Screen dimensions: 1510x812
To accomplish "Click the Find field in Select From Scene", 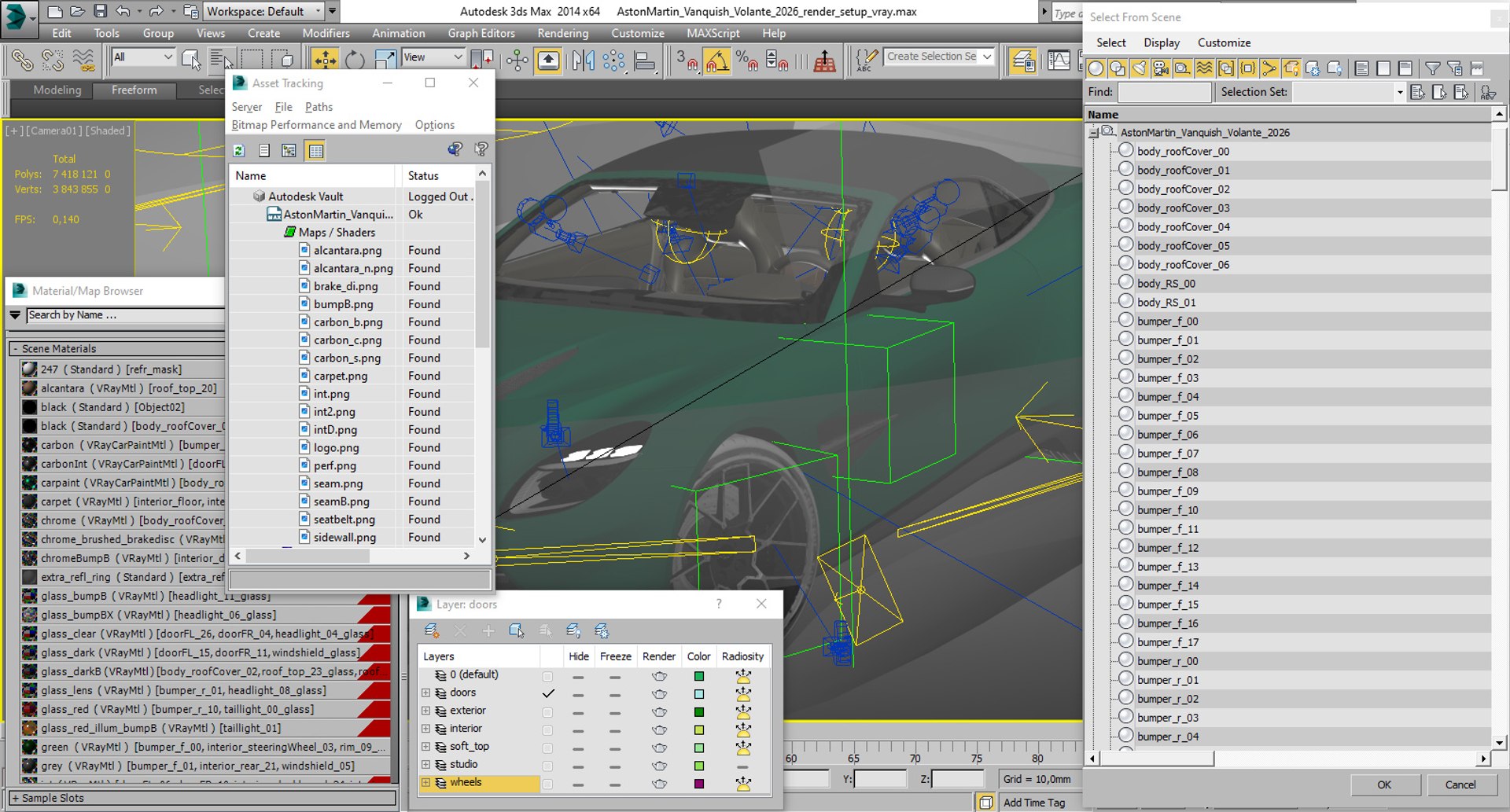I will (1164, 93).
